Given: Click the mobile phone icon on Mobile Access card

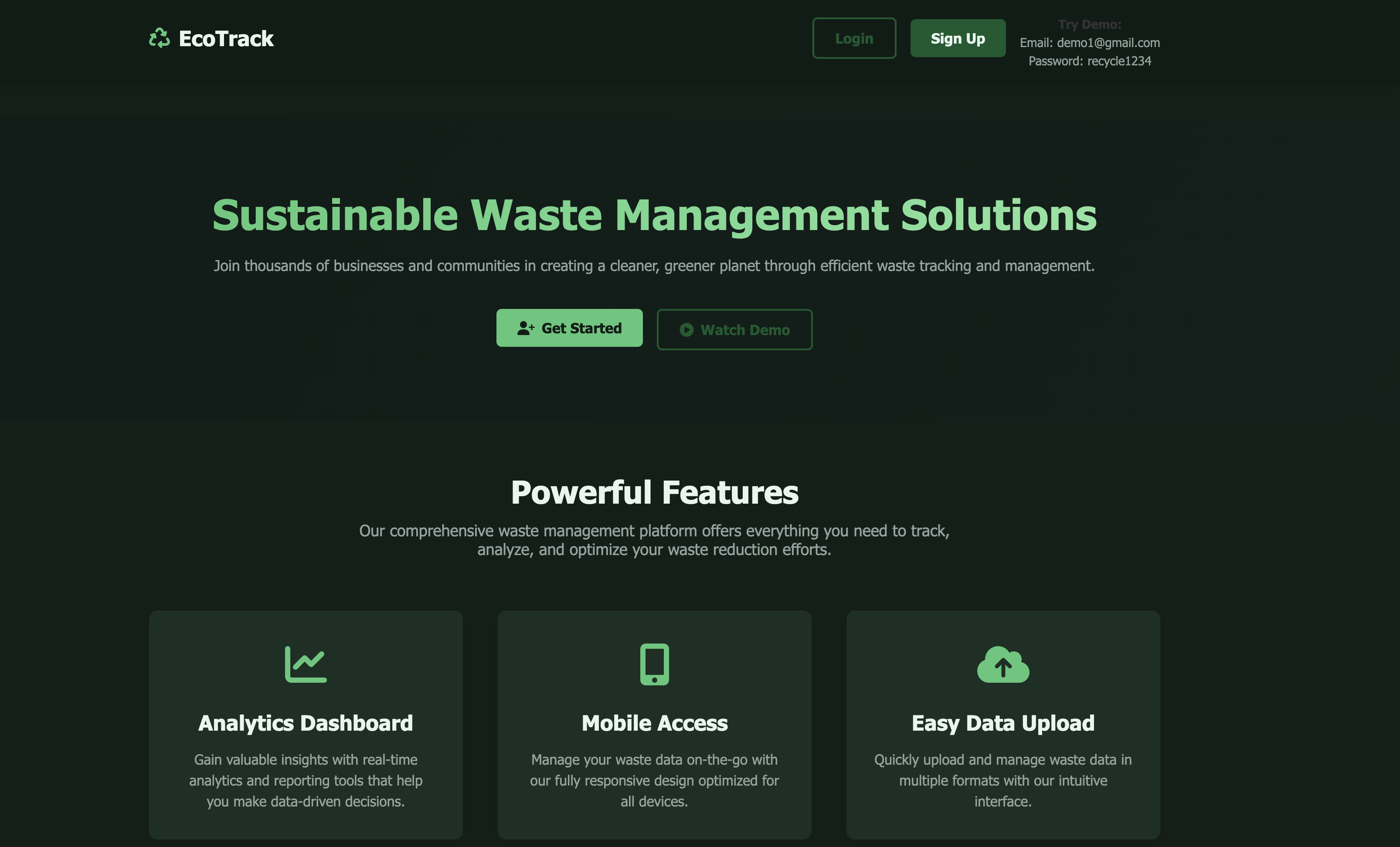Looking at the screenshot, I should 654,664.
